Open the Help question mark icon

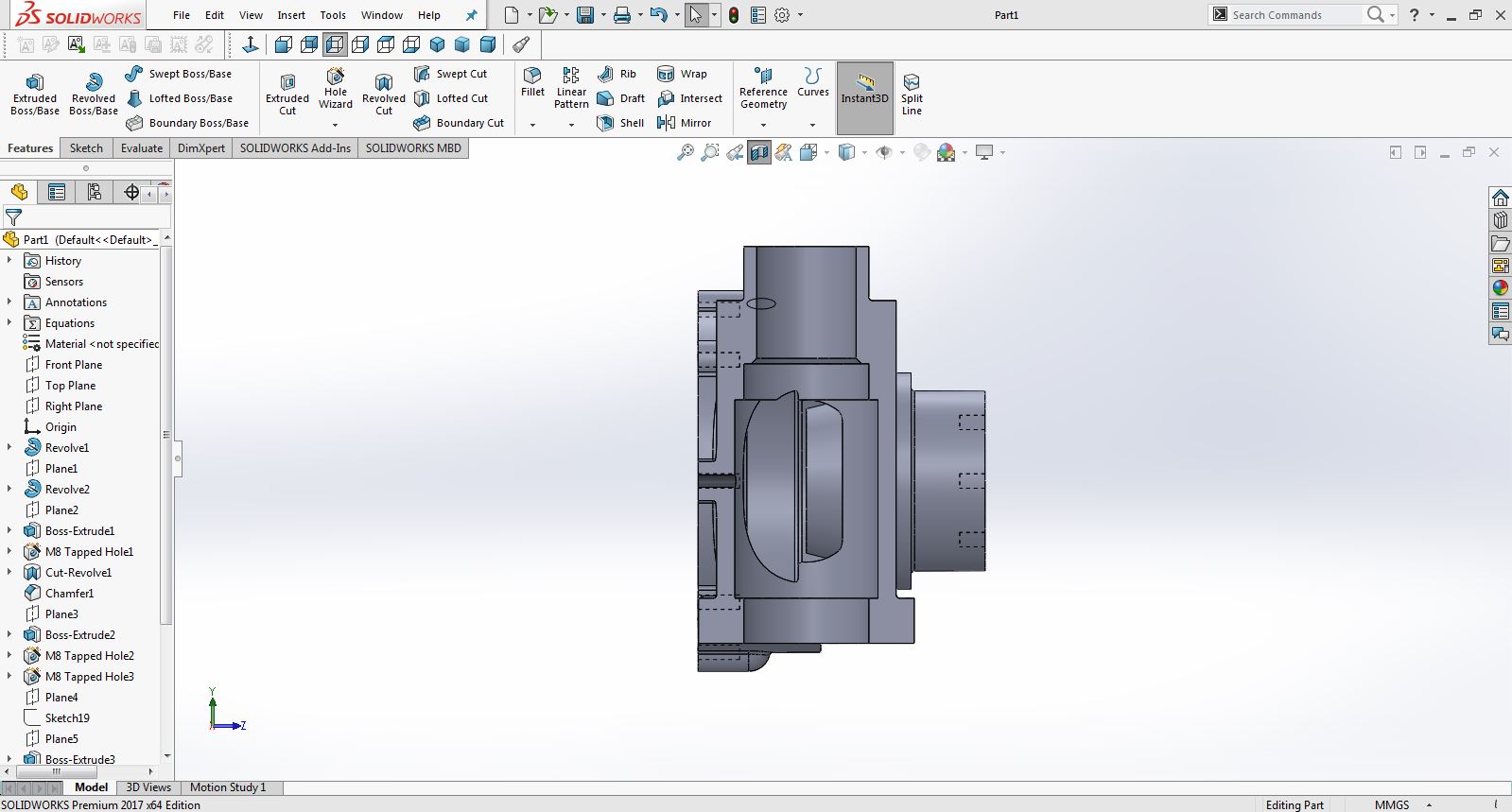[x=1414, y=15]
